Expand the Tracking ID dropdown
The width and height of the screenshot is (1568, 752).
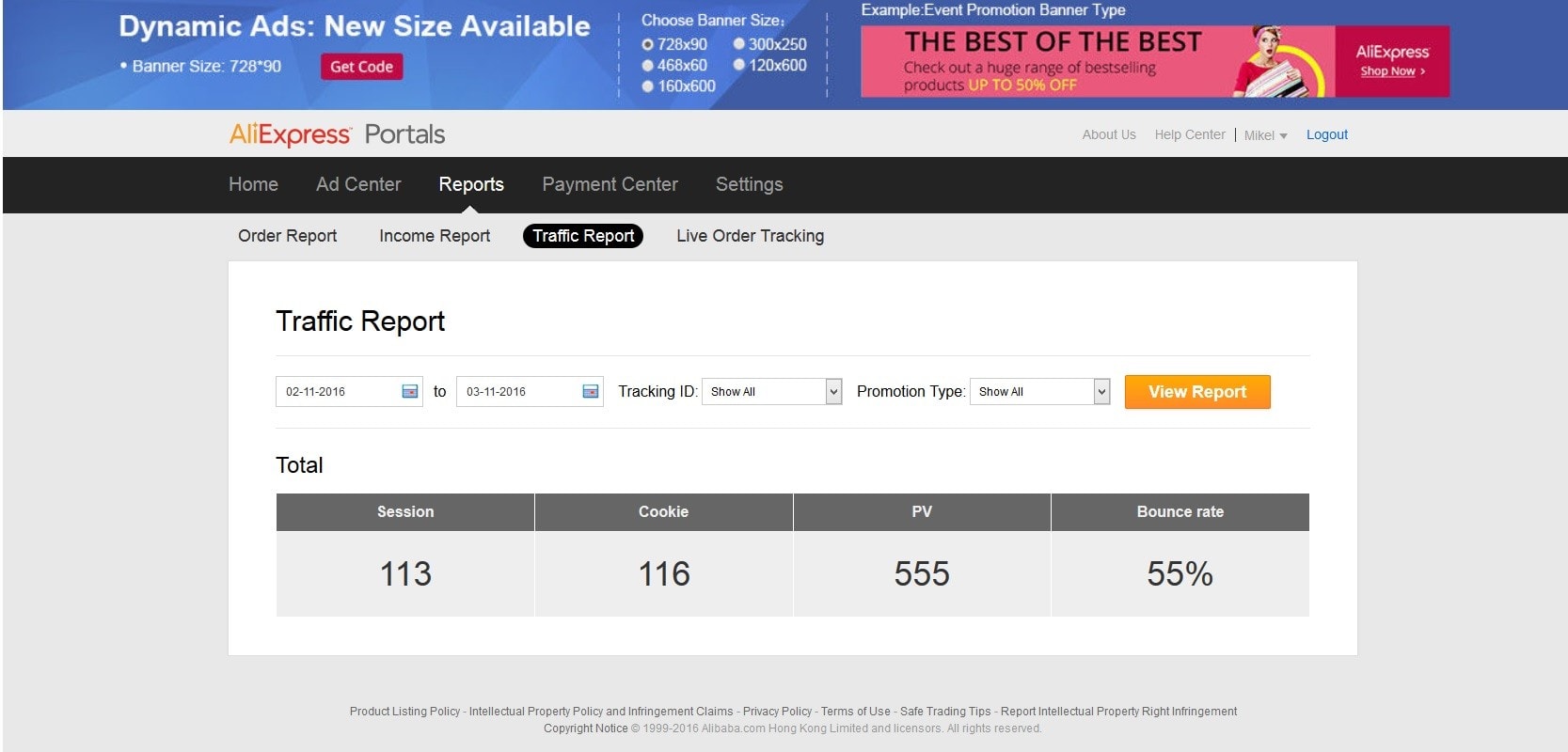(x=771, y=392)
